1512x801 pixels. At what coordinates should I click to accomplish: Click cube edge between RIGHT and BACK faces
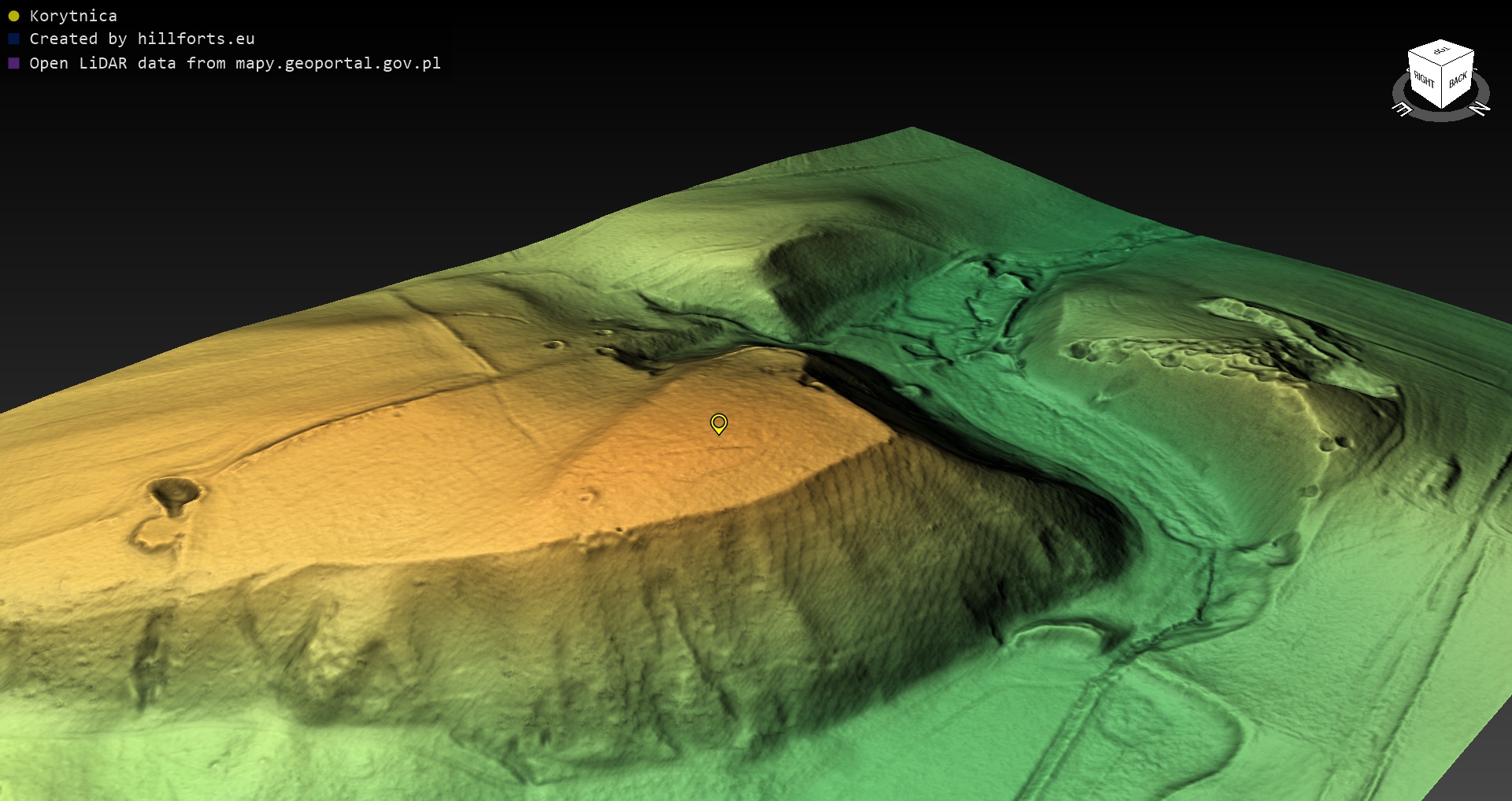(x=1442, y=87)
